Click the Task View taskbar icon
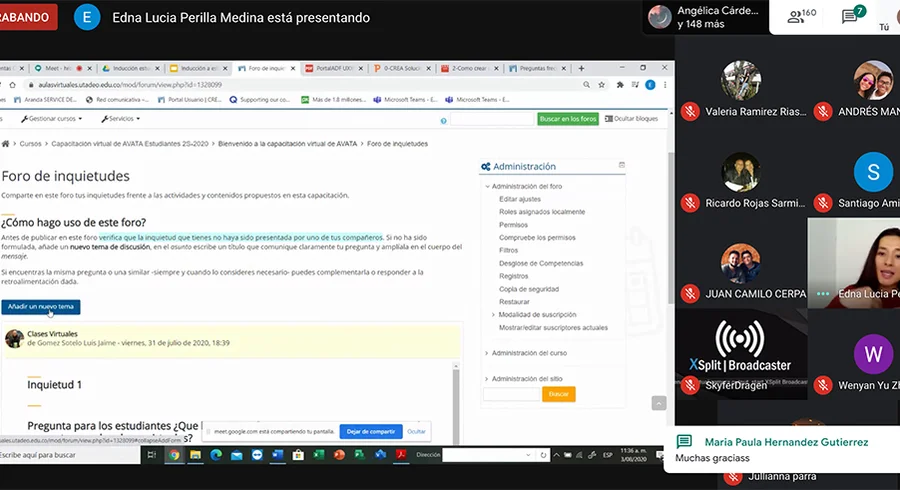This screenshot has height=490, width=900. click(152, 455)
